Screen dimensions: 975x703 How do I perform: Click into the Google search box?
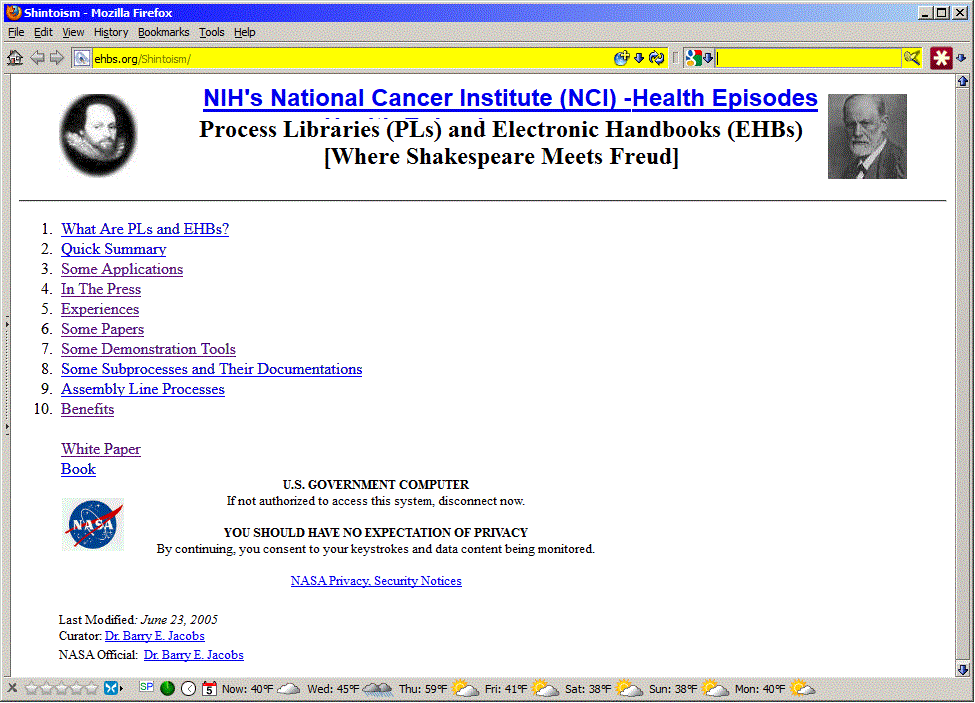click(x=808, y=58)
